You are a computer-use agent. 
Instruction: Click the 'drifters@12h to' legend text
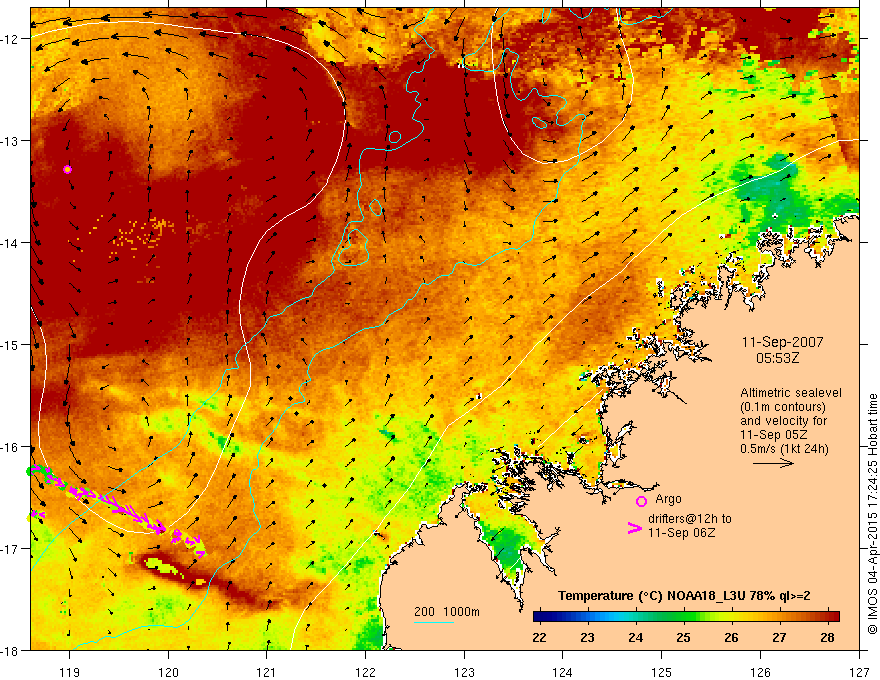tap(690, 519)
